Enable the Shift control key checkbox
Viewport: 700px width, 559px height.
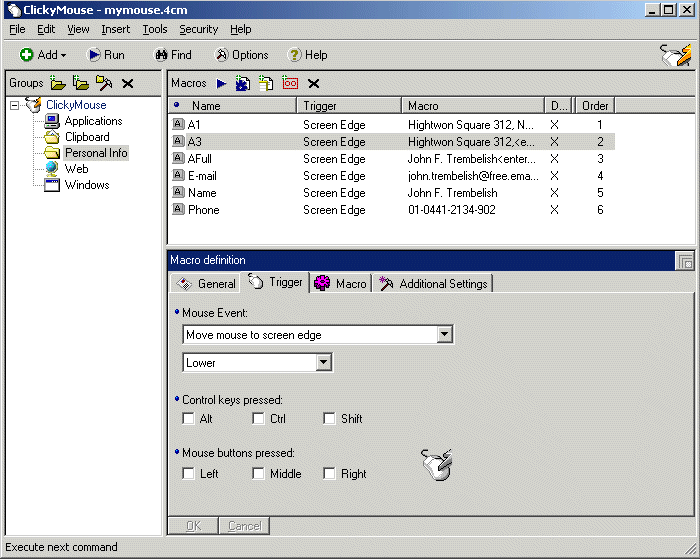[x=329, y=419]
